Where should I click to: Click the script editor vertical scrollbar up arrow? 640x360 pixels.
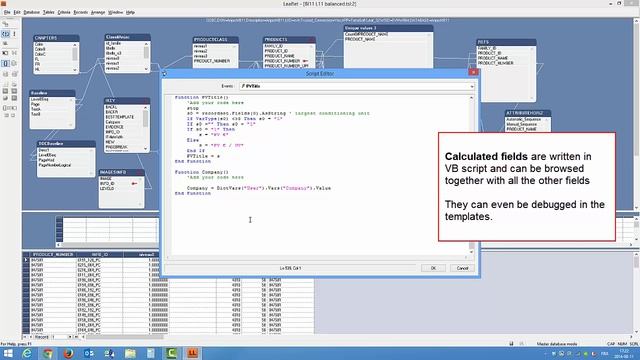[x=471, y=98]
